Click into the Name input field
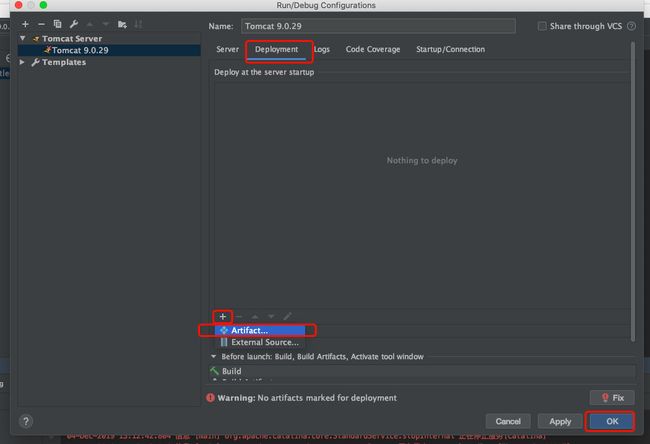This screenshot has width=650, height=444. 378,26
